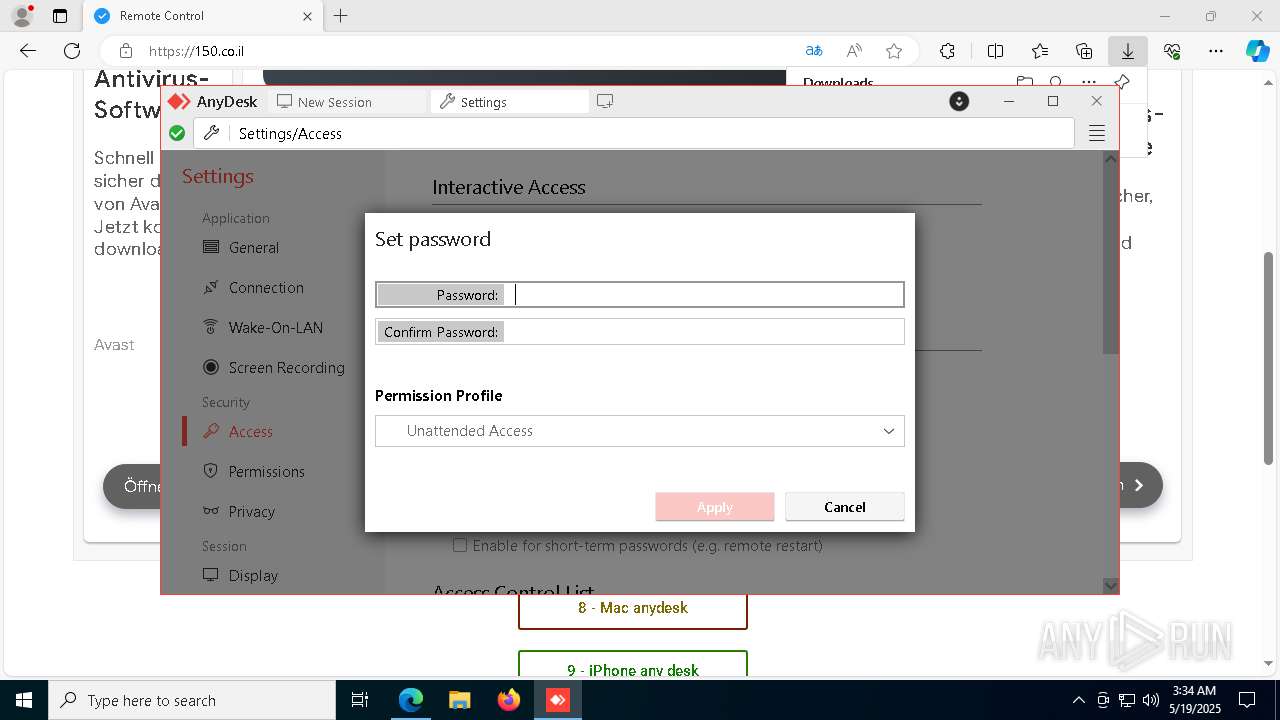Click the AnyDesk settings scroll up arrow

point(1110,159)
